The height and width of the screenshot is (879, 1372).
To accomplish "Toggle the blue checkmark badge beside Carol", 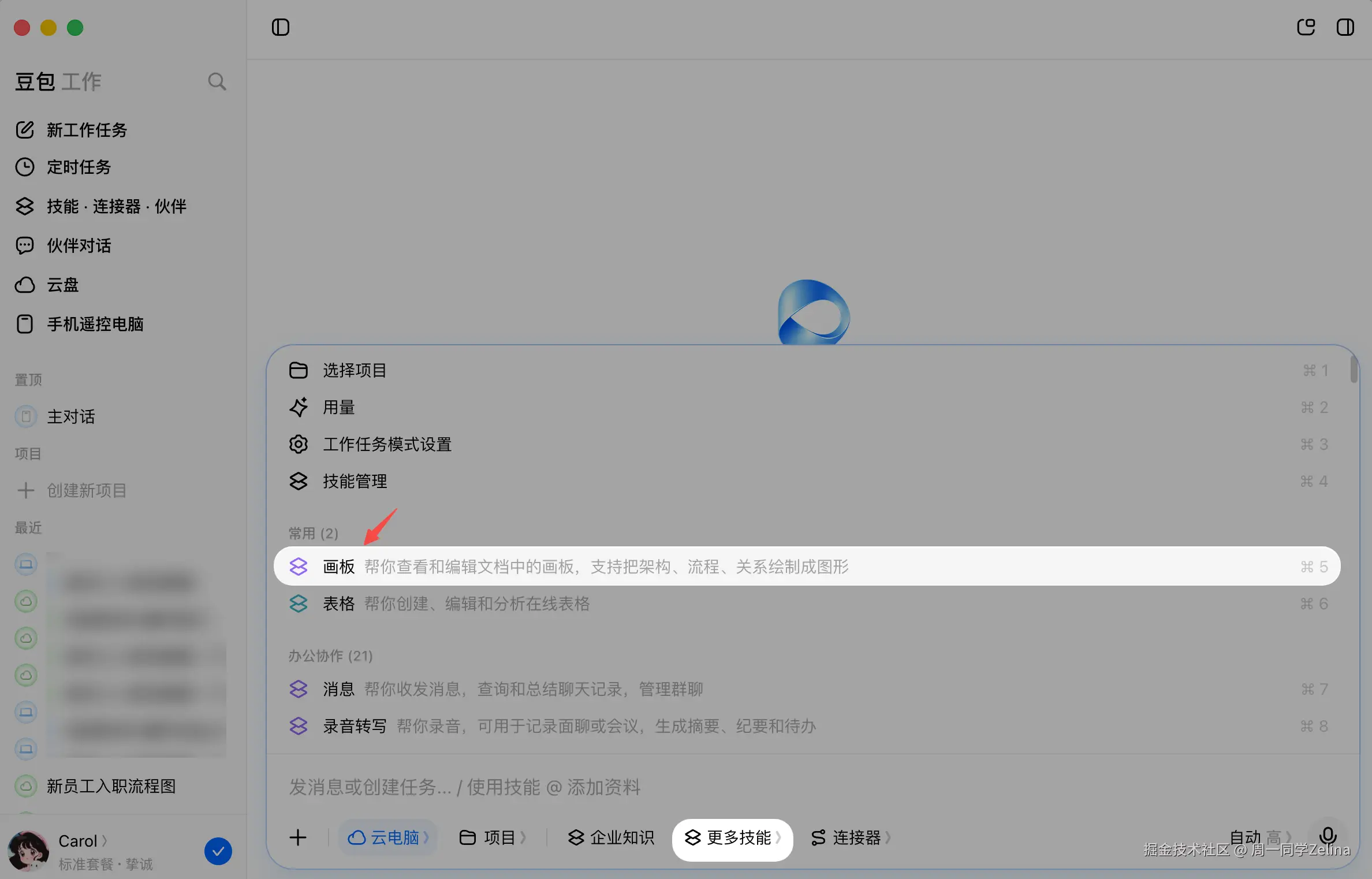I will [x=218, y=851].
